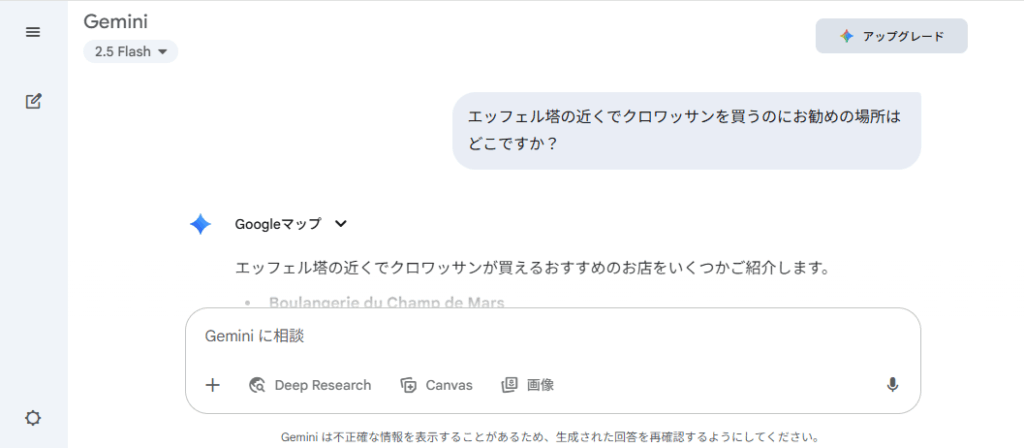Screen dimensions: 1024x448
Task: Click the 画像 image icon
Action: (x=509, y=385)
